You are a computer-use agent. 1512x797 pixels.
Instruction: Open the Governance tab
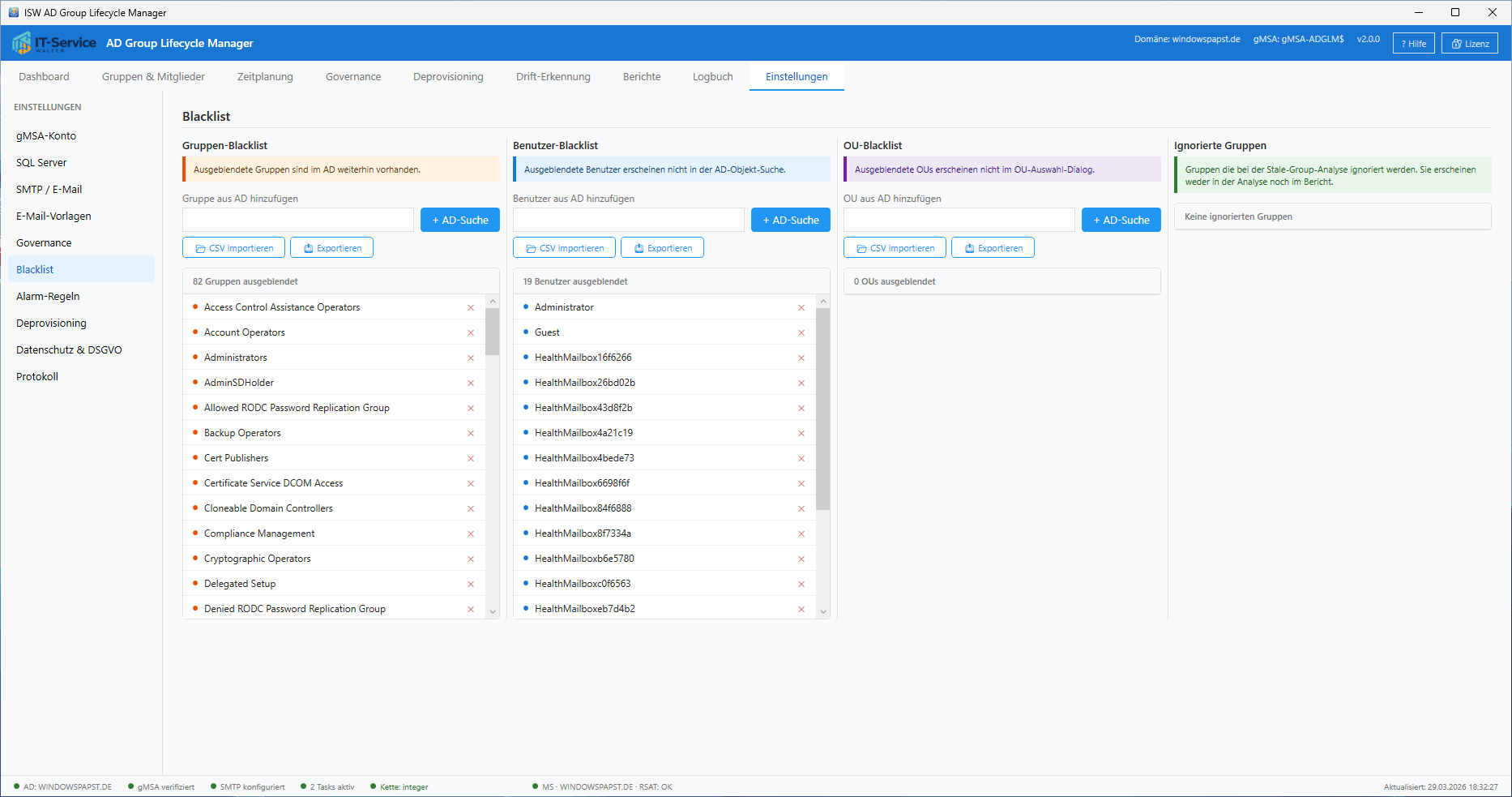coord(352,76)
